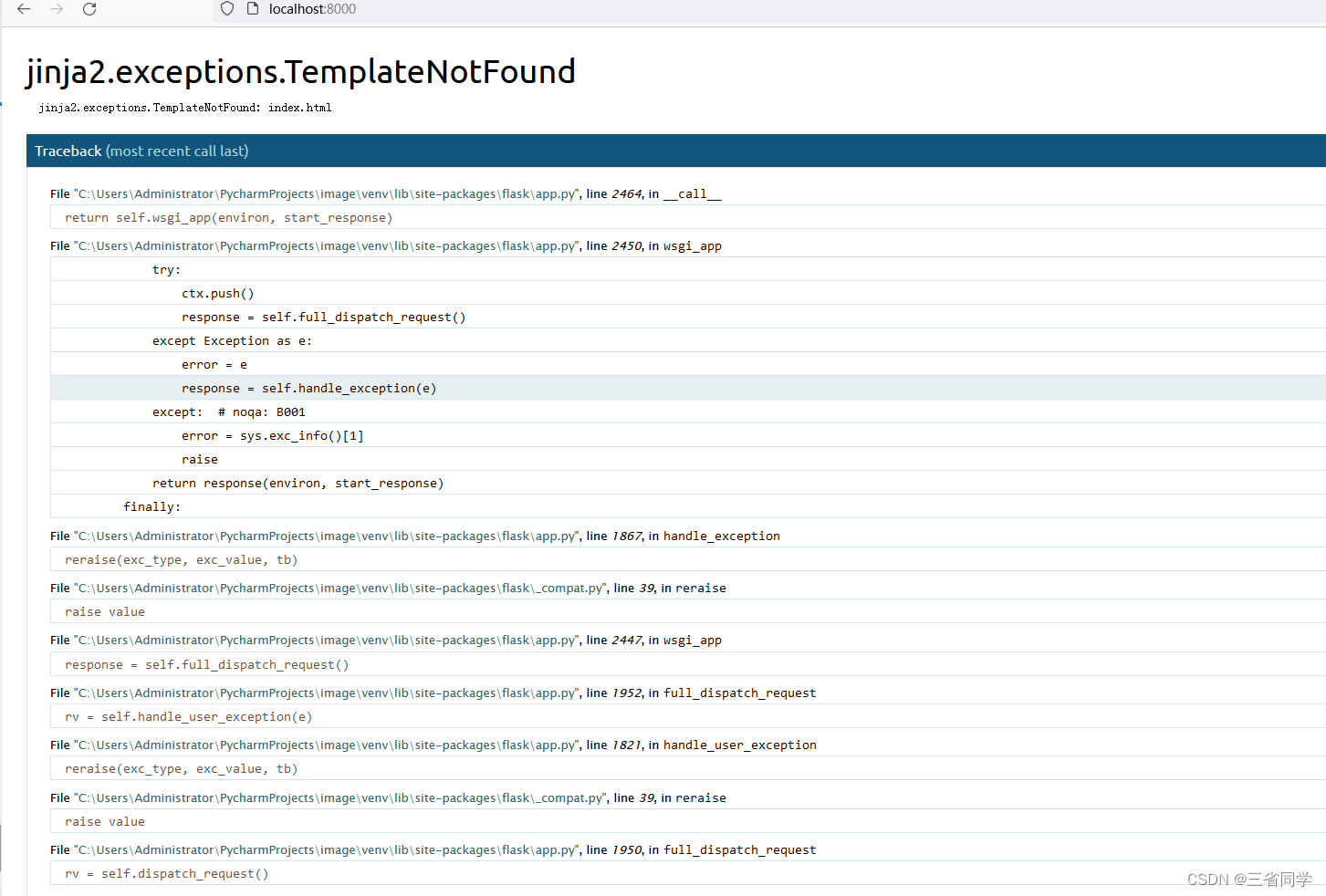Click the second _compat.py line 39 File line
This screenshot has width=1326, height=896.
388,797
